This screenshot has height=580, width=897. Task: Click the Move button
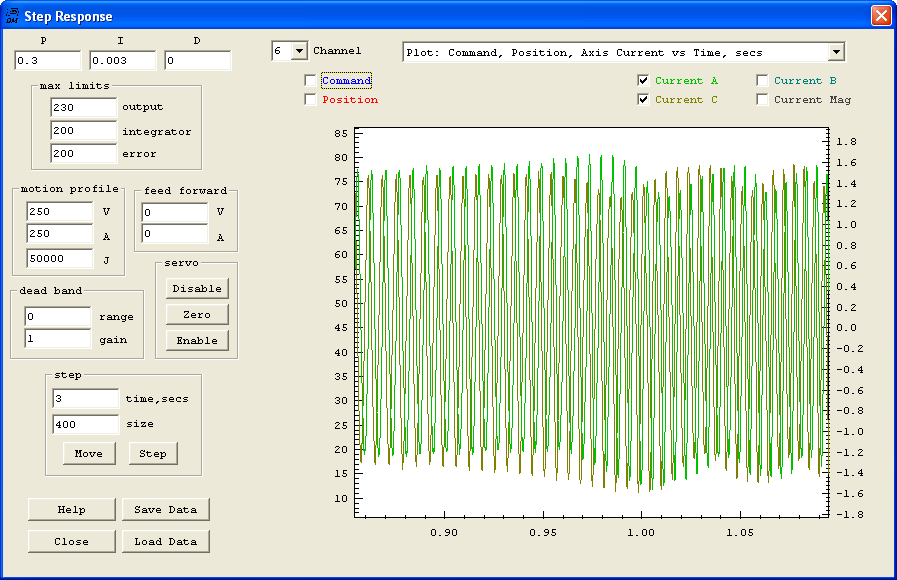(88, 454)
